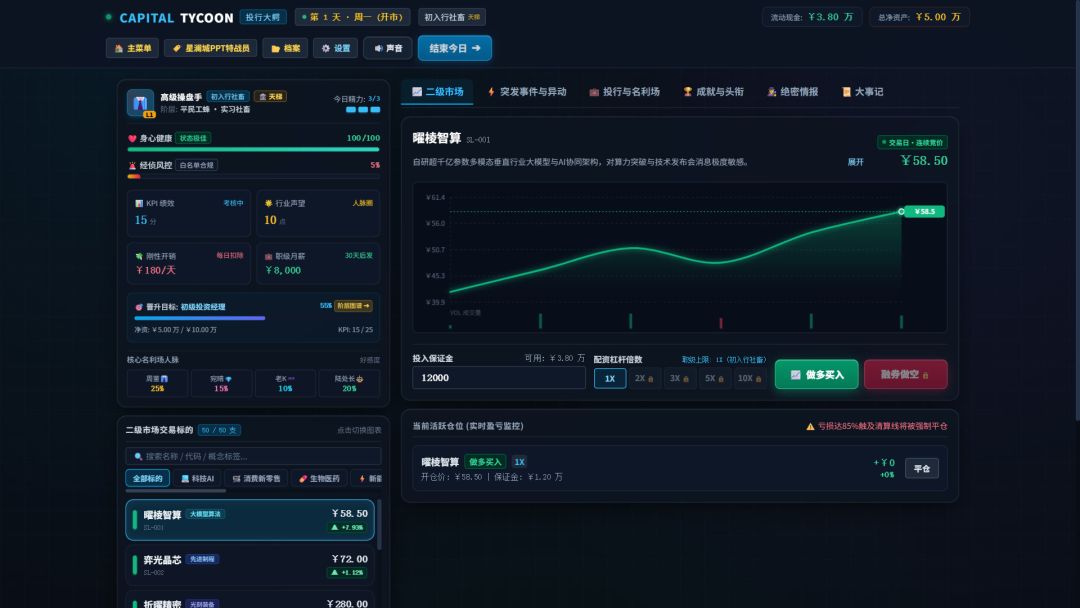Select the 弈光晶芯 stock row
Image resolution: width=1080 pixels, height=608 pixels.
point(250,565)
